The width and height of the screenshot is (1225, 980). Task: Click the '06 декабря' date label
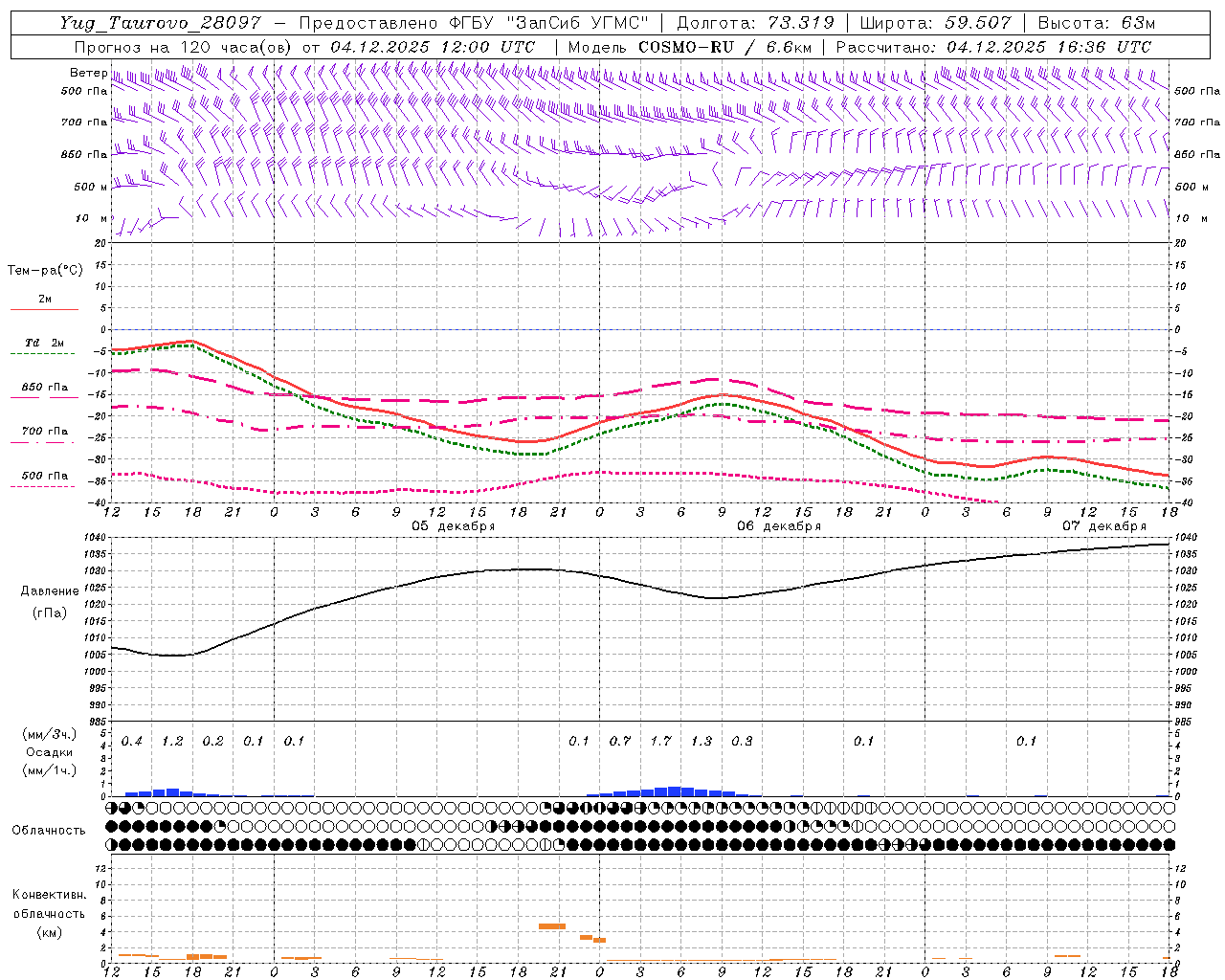(779, 526)
